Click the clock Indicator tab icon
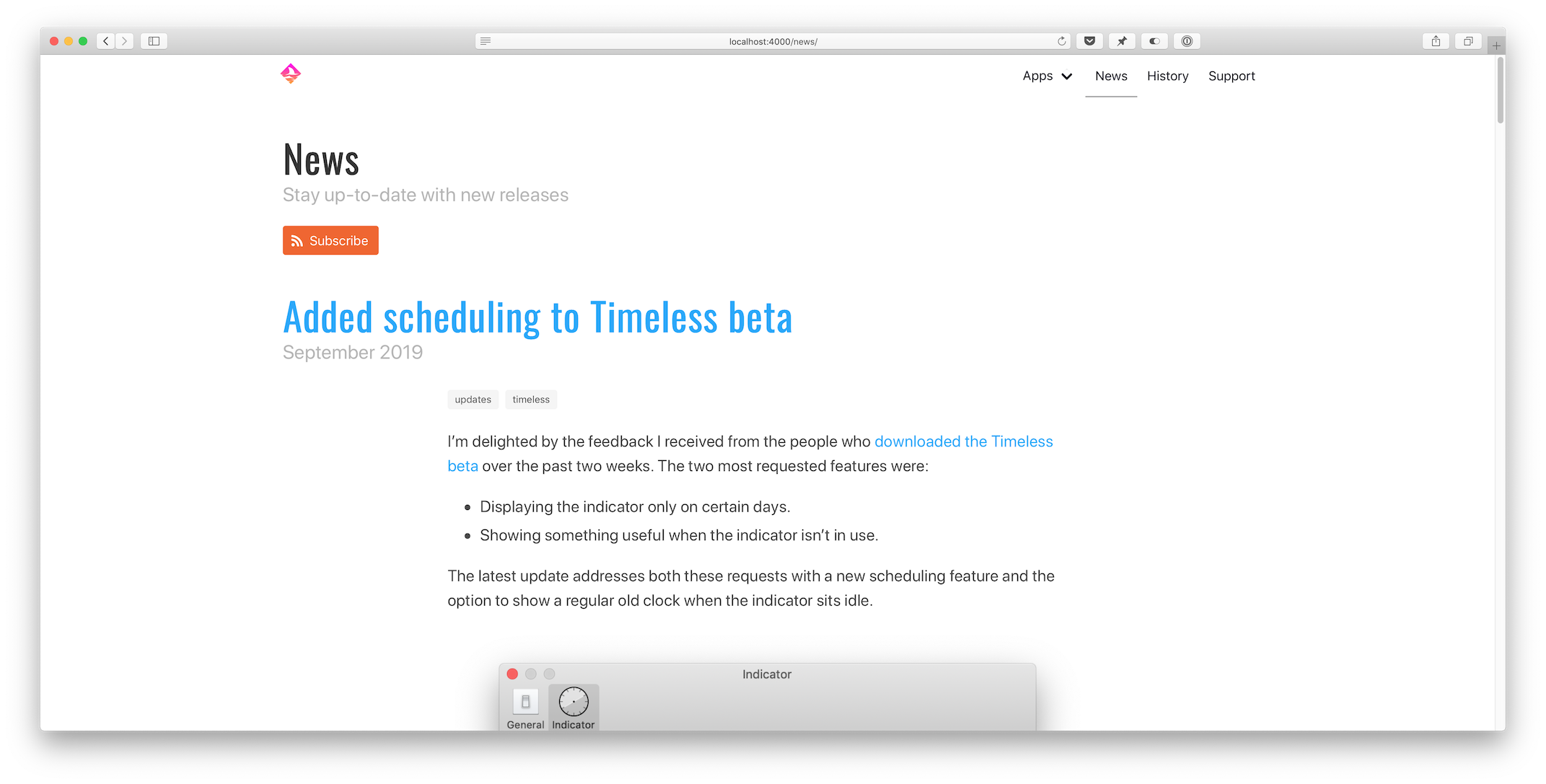Viewport: 1546px width, 784px height. [574, 702]
